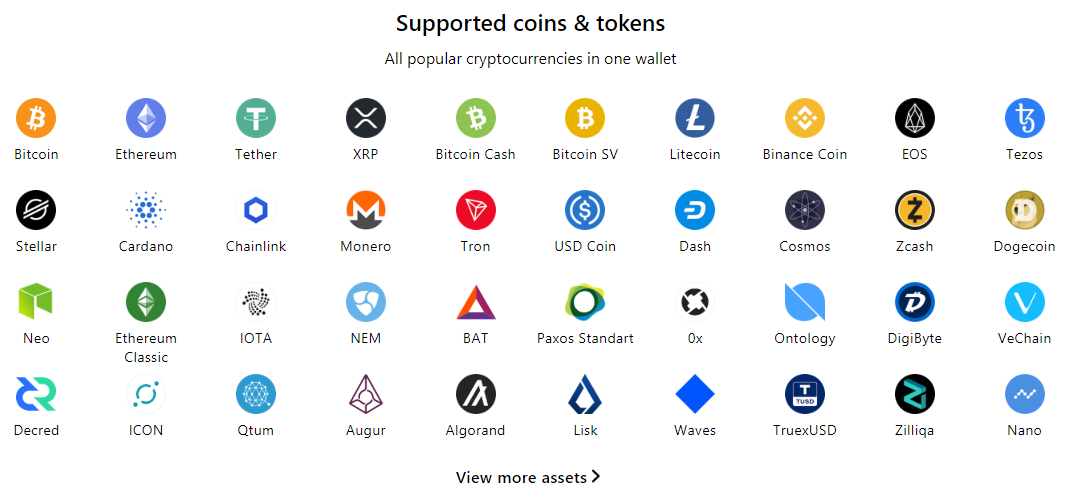Select the DigiByte icon
Viewport: 1069px width, 500px height.
click(915, 302)
